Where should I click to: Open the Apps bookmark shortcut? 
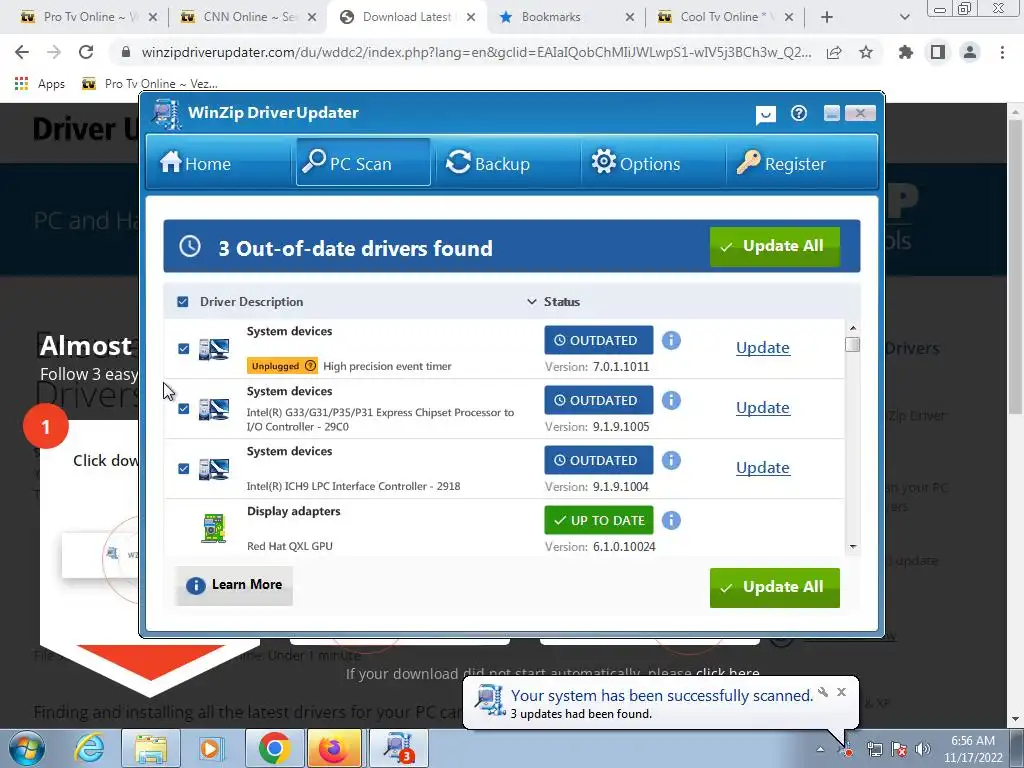pyautogui.click(x=40, y=84)
